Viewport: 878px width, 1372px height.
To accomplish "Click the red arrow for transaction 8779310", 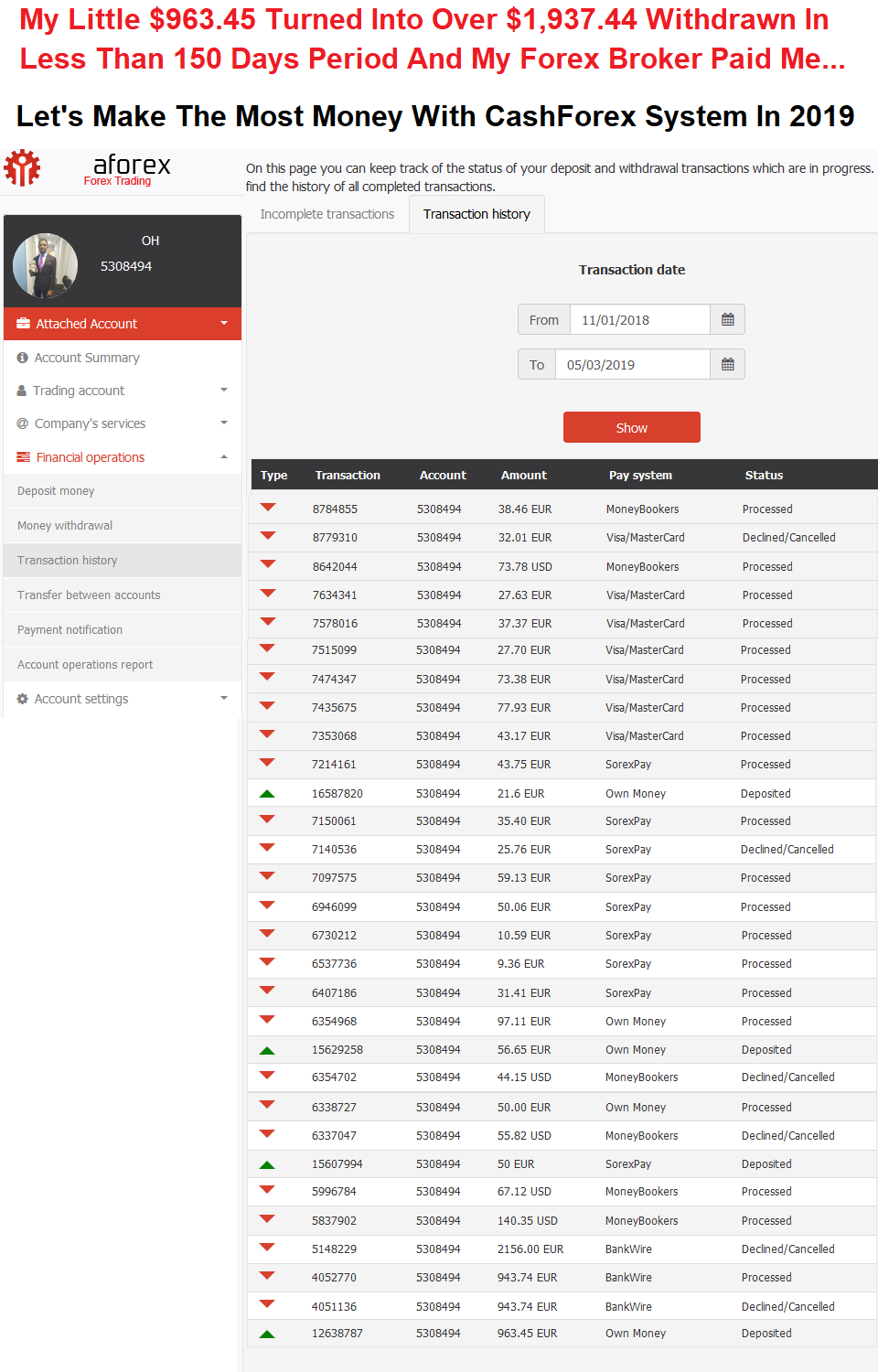I will [x=268, y=535].
